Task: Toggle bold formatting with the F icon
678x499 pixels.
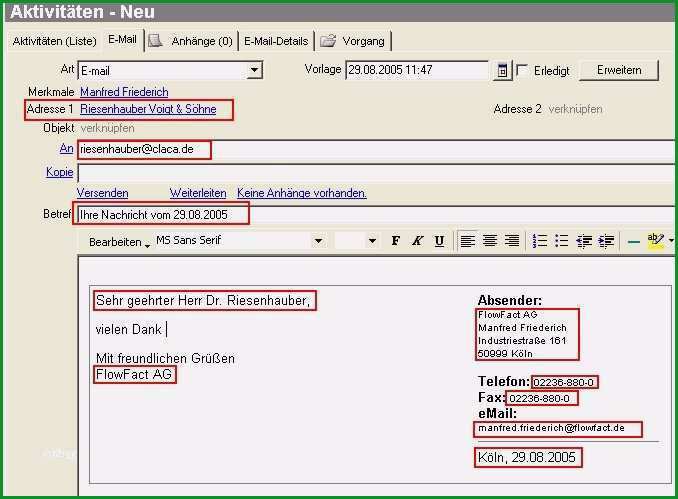Action: (x=395, y=241)
